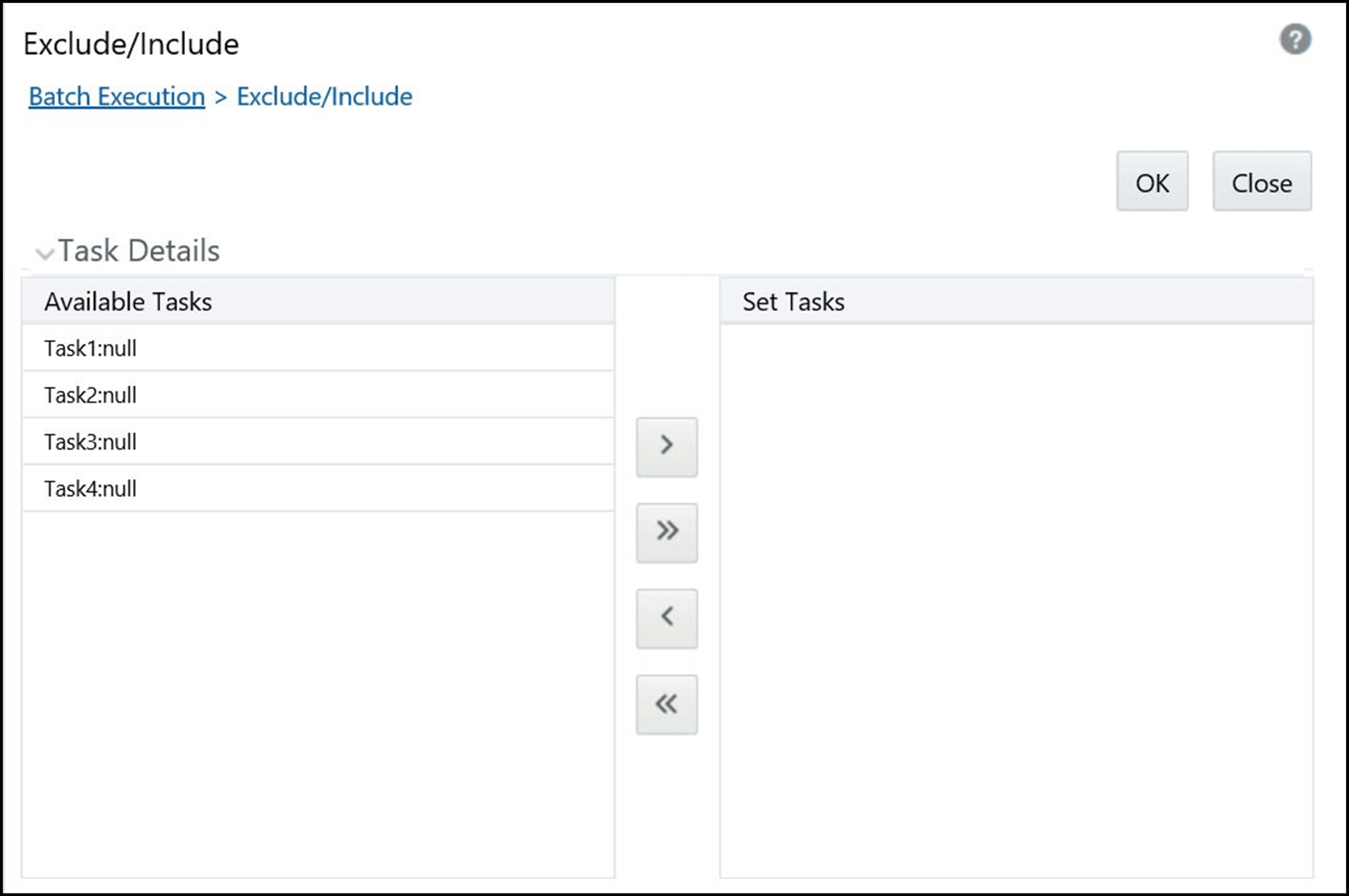The width and height of the screenshot is (1349, 896).
Task: Select Task2:null in Available Tasks
Action: point(90,395)
